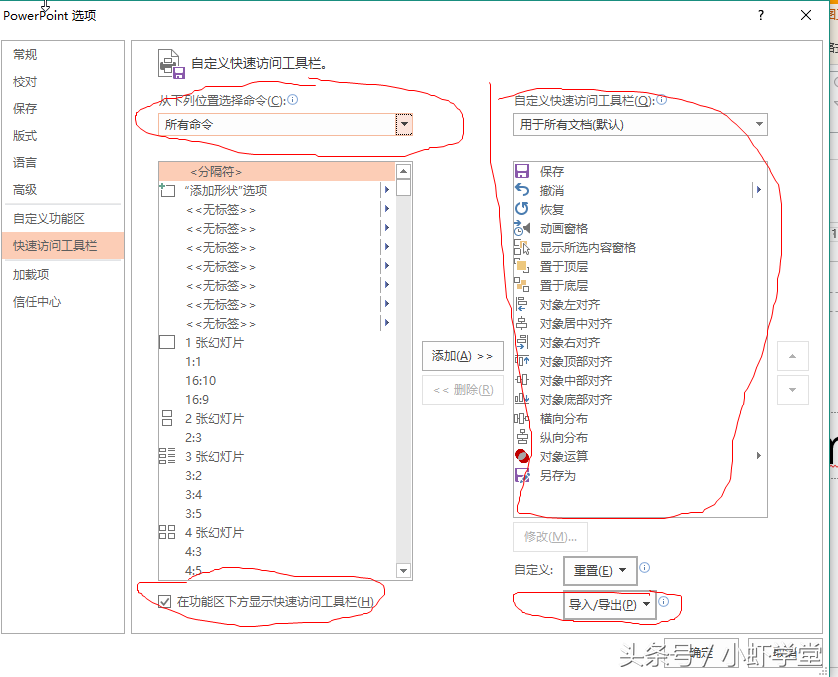The height and width of the screenshot is (677, 838).
Task: Click info icon beside 重置 button
Action: [x=645, y=567]
